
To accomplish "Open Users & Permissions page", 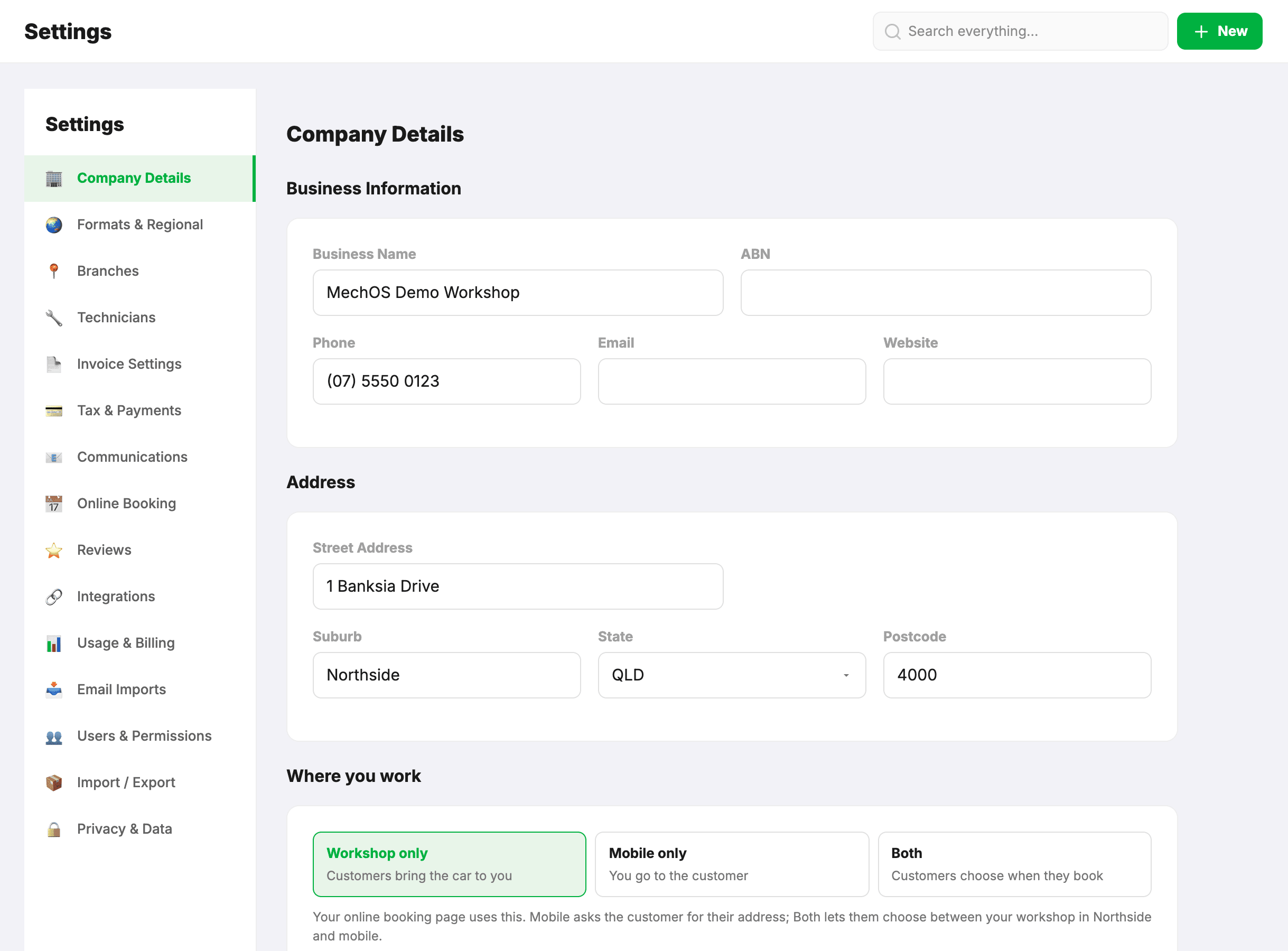I will point(139,736).
